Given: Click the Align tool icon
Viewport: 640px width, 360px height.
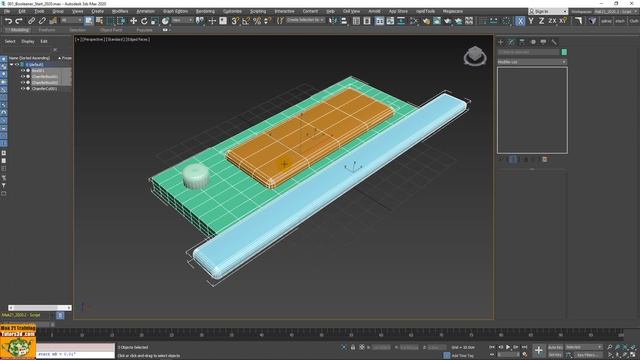Looking at the screenshot, I should pos(344,21).
